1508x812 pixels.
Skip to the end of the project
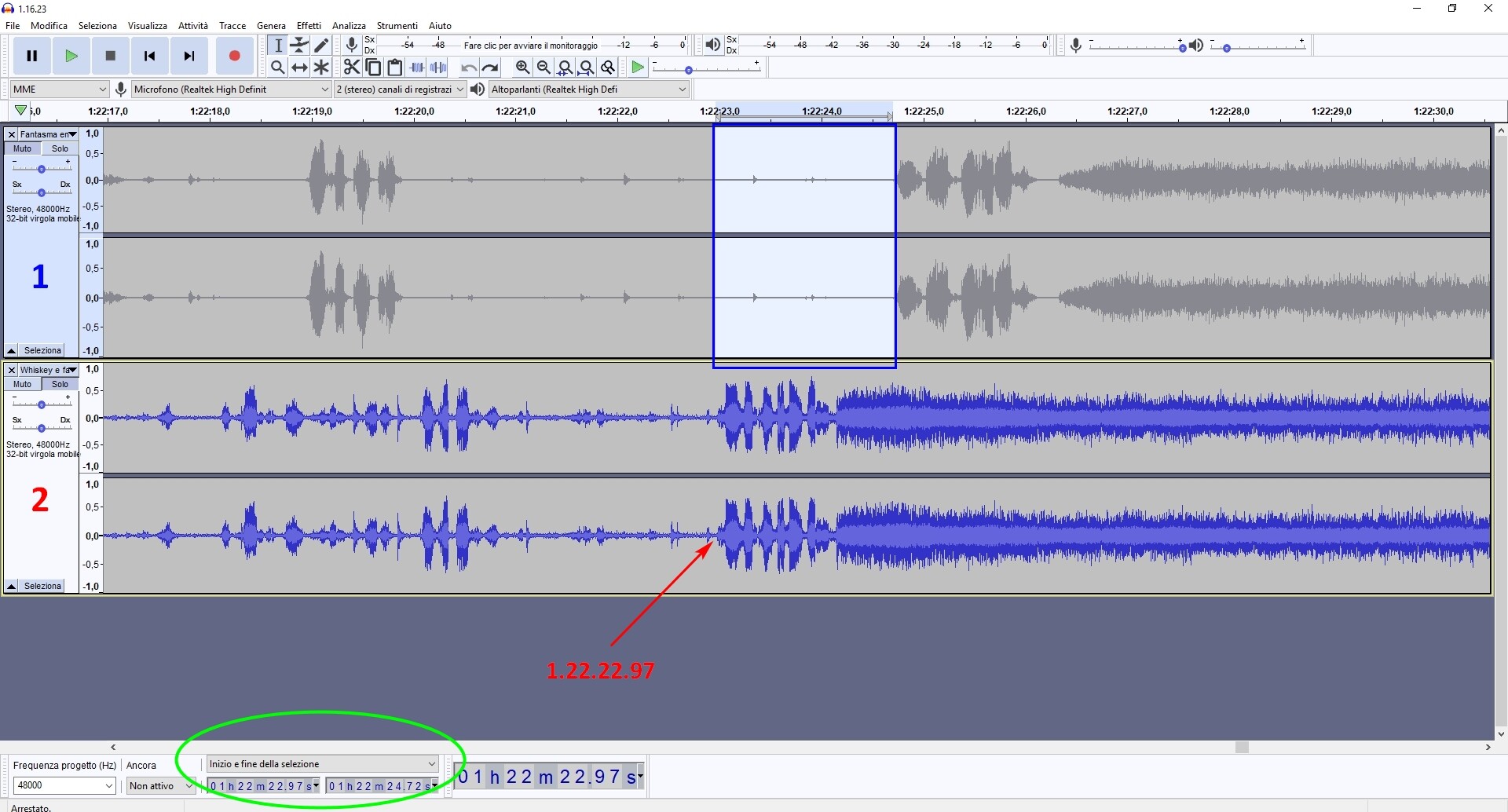189,56
